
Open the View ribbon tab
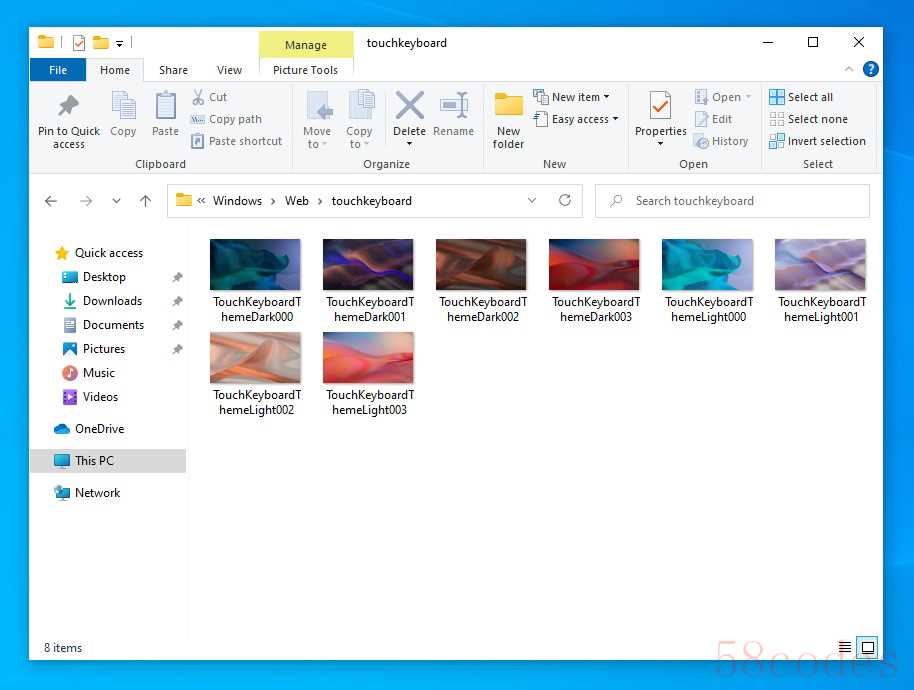click(x=229, y=70)
